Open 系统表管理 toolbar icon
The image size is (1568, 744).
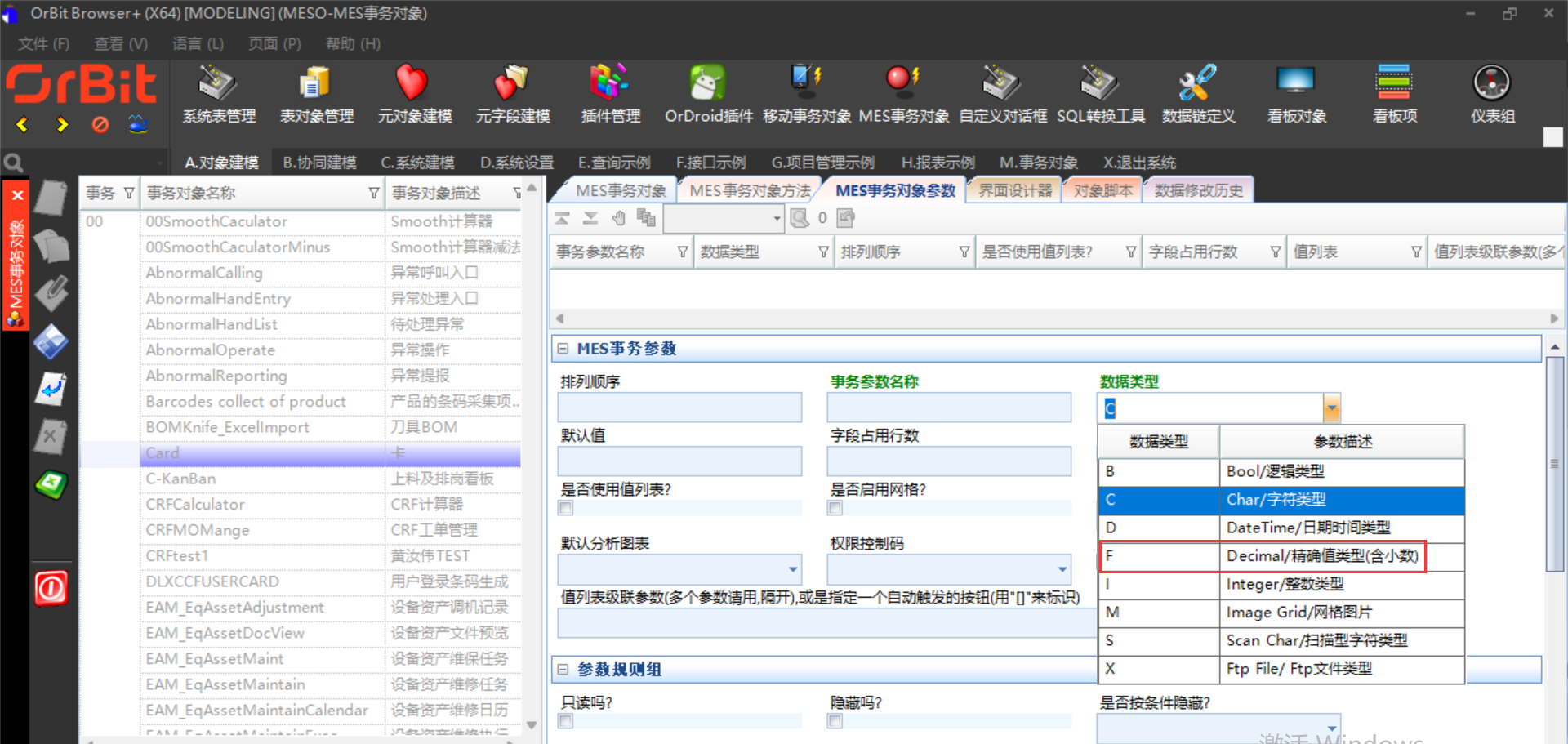point(218,83)
